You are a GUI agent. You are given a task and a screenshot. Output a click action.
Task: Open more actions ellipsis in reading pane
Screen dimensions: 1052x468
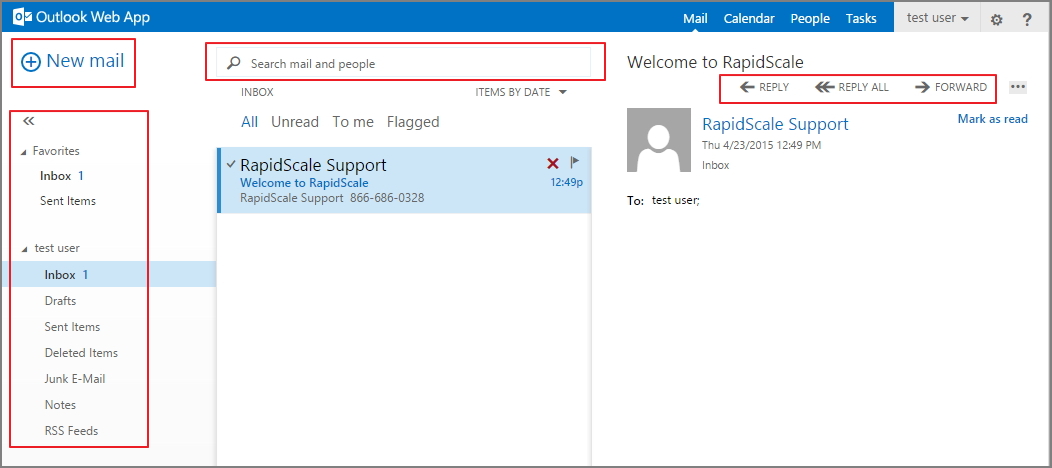tap(1018, 87)
